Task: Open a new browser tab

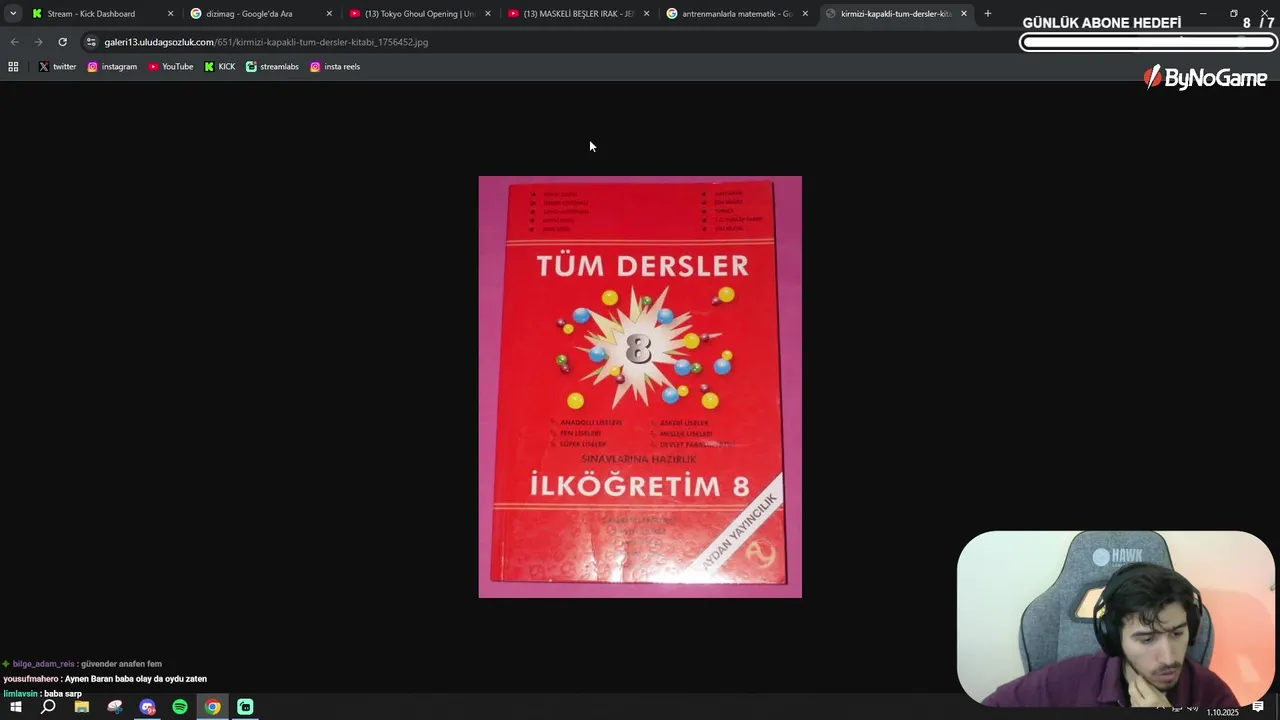Action: pos(988,14)
